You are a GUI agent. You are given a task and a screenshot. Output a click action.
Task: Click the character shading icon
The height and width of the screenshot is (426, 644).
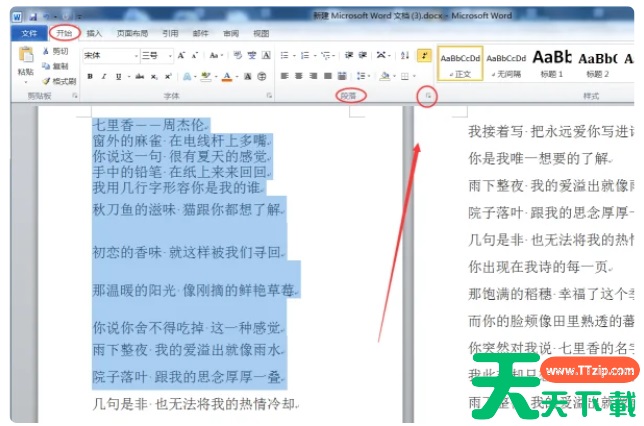[x=248, y=76]
